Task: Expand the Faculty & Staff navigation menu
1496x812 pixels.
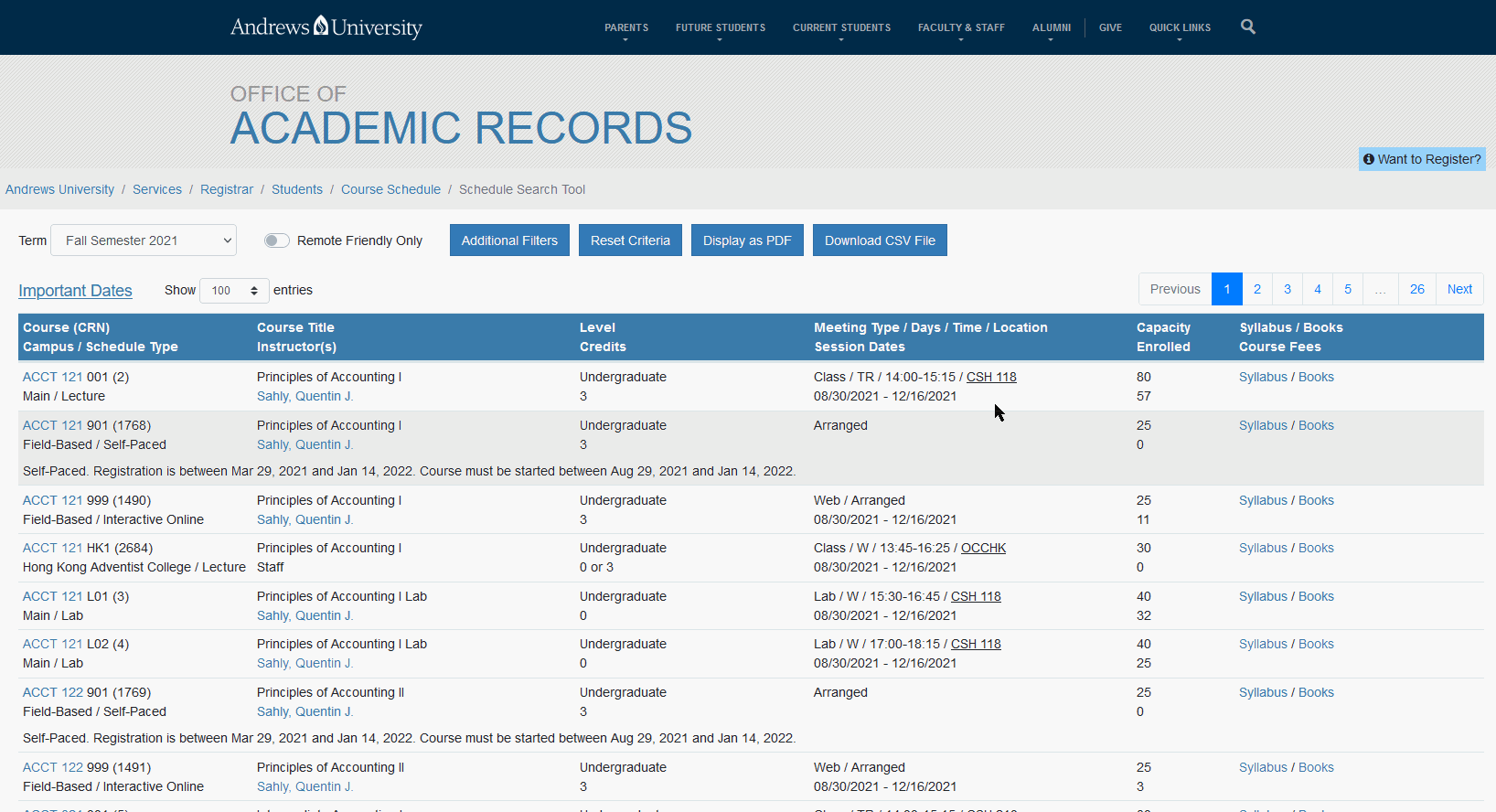Action: click(x=961, y=27)
